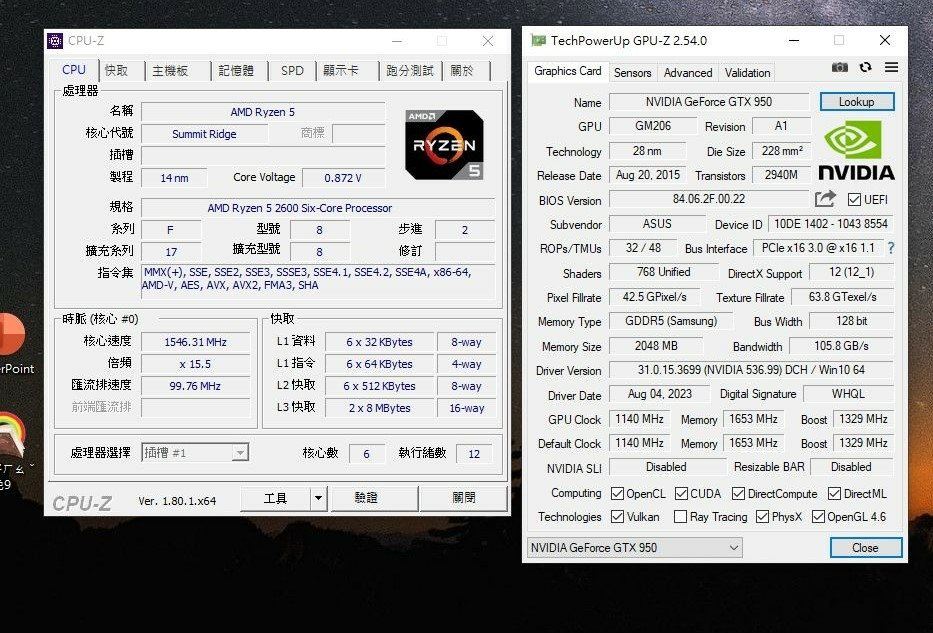Click the BIOS Version field 84.06.2F.00.22

pyautogui.click(x=709, y=199)
